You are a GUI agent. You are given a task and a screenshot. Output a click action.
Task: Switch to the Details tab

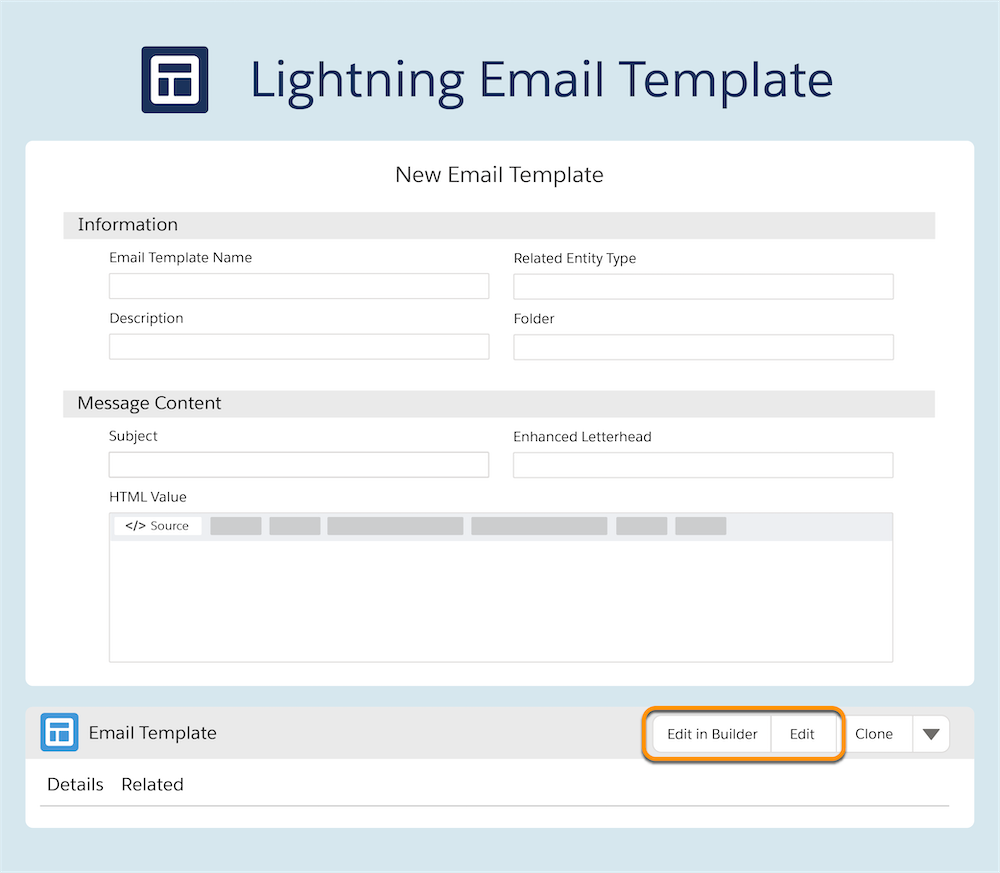click(75, 784)
